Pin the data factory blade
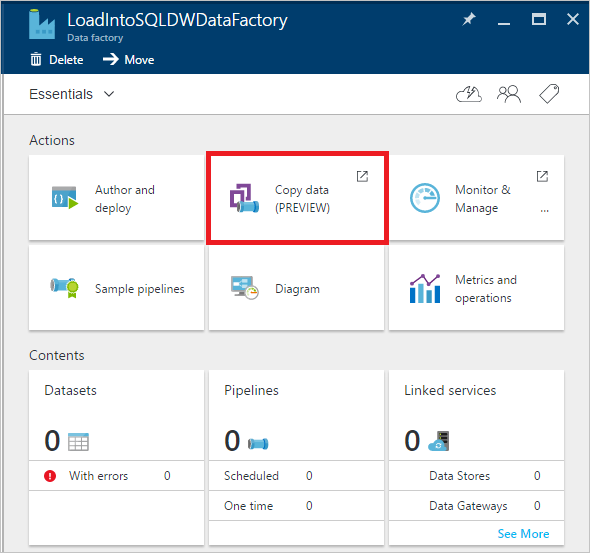590x553 pixels. tap(469, 19)
